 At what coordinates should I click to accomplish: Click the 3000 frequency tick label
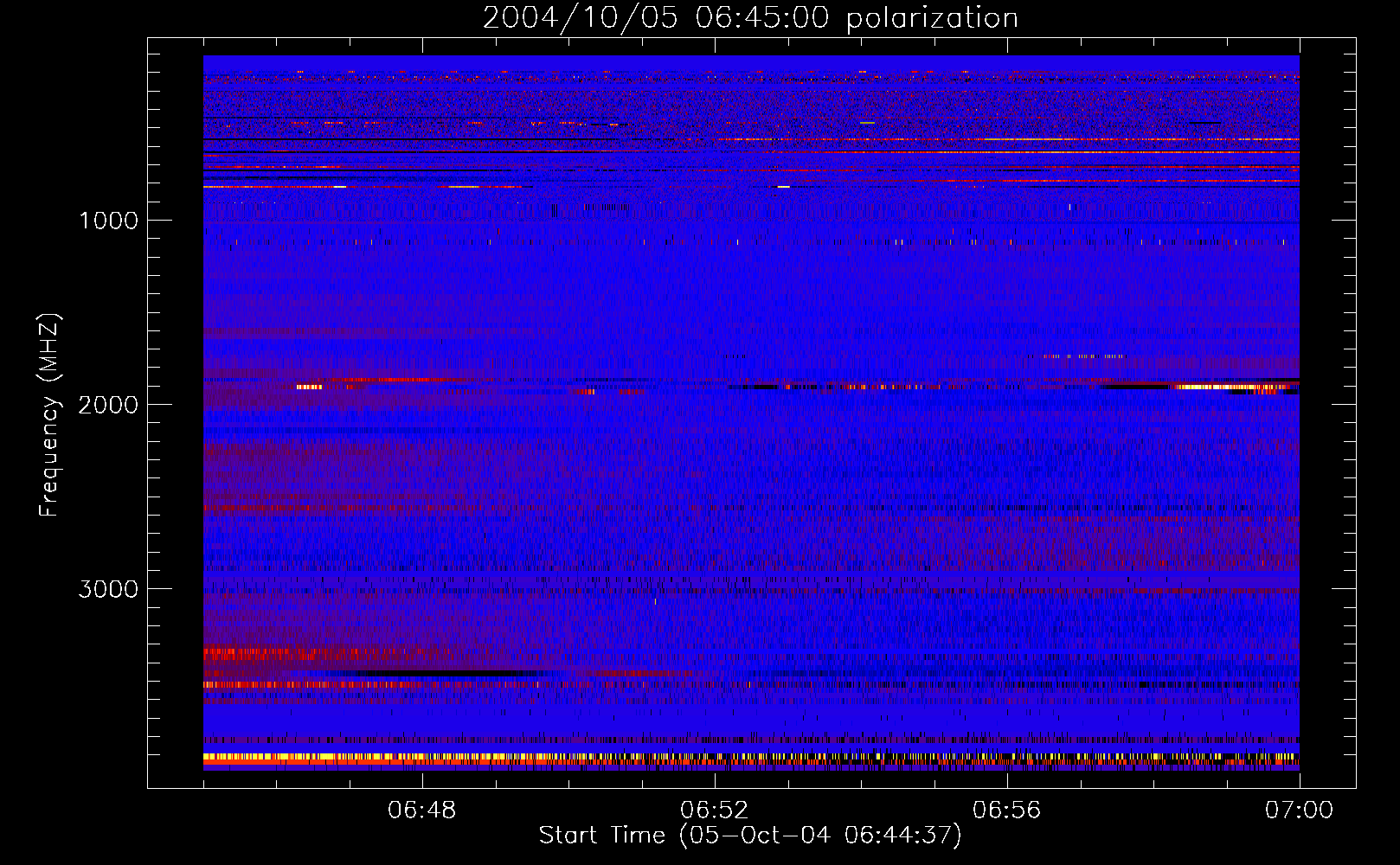[x=108, y=589]
